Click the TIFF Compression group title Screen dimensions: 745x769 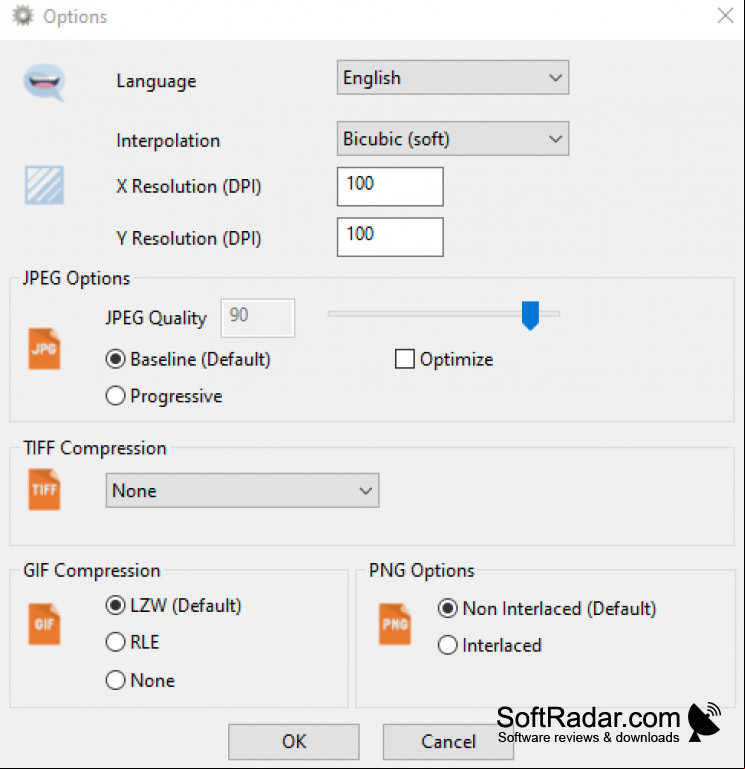click(95, 448)
